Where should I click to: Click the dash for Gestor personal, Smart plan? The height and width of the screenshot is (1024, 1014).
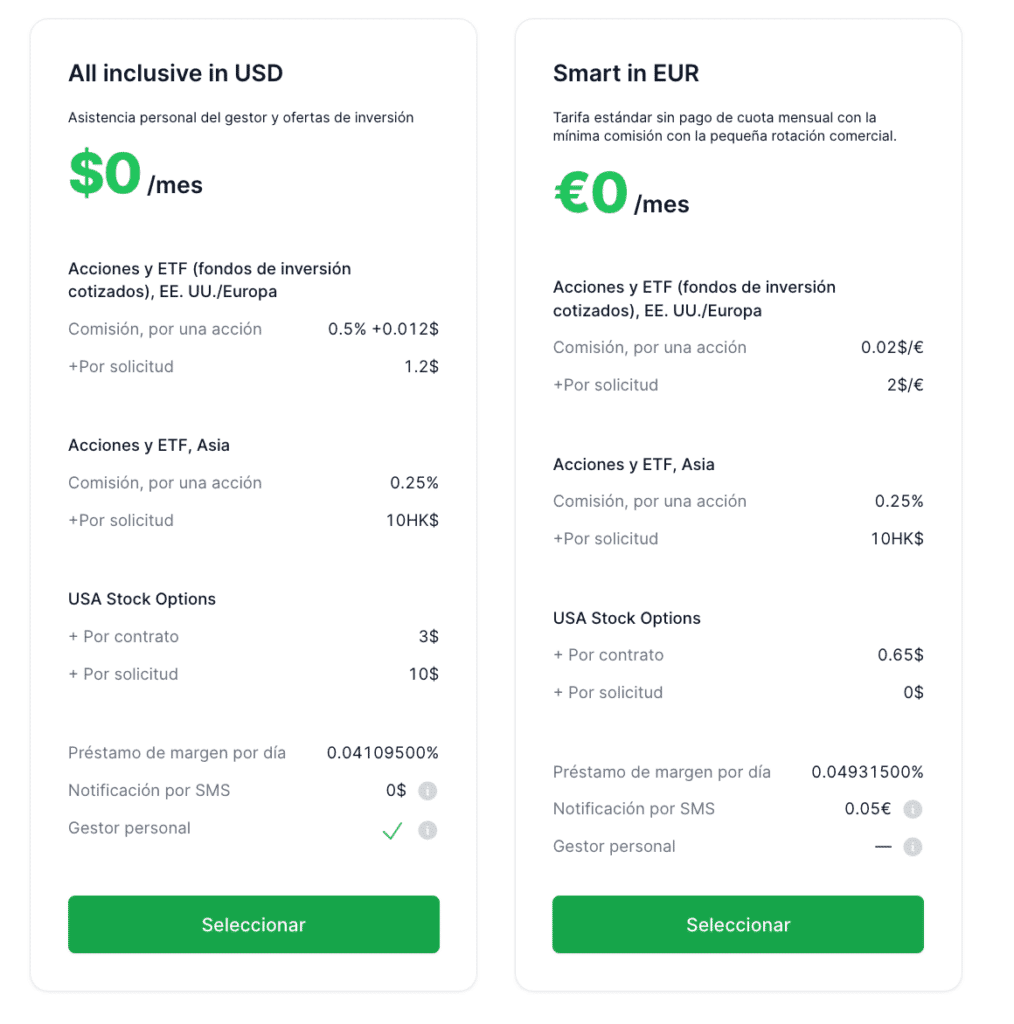tap(883, 847)
